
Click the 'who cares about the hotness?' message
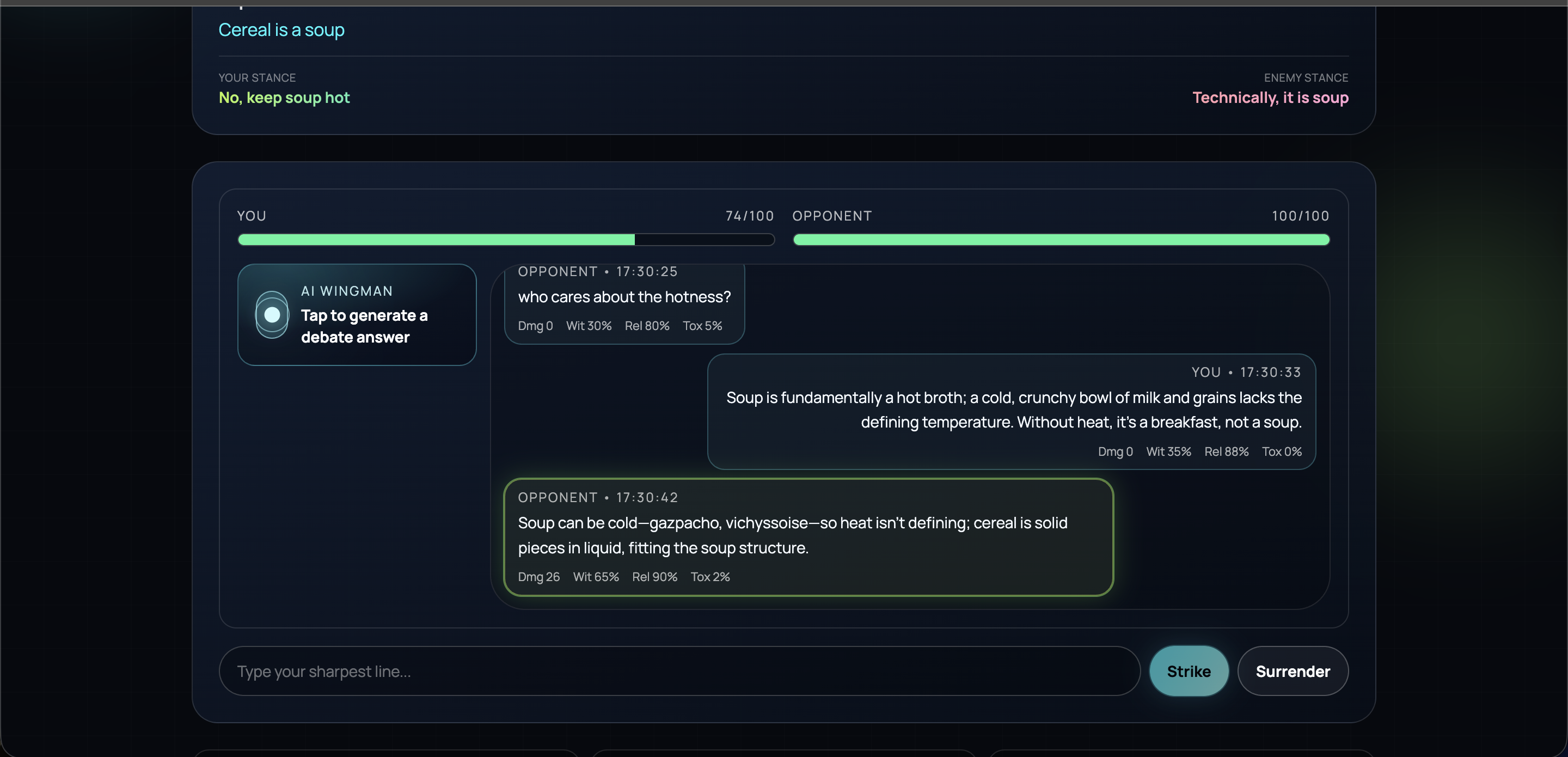tap(624, 297)
